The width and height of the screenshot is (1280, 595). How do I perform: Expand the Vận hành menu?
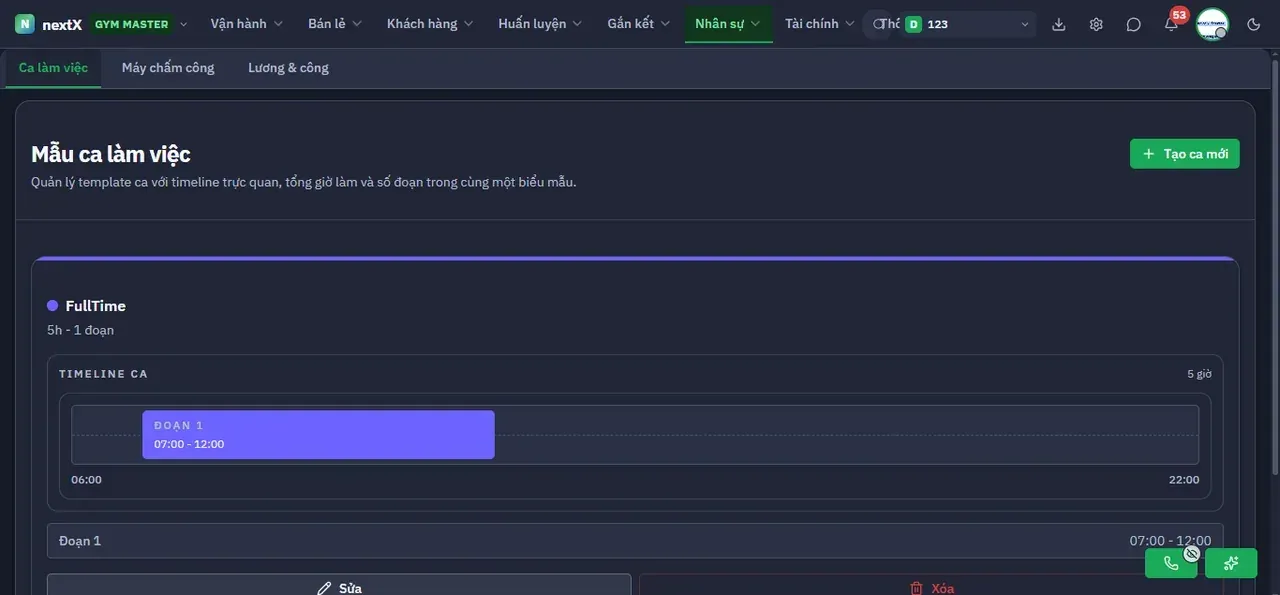[246, 24]
